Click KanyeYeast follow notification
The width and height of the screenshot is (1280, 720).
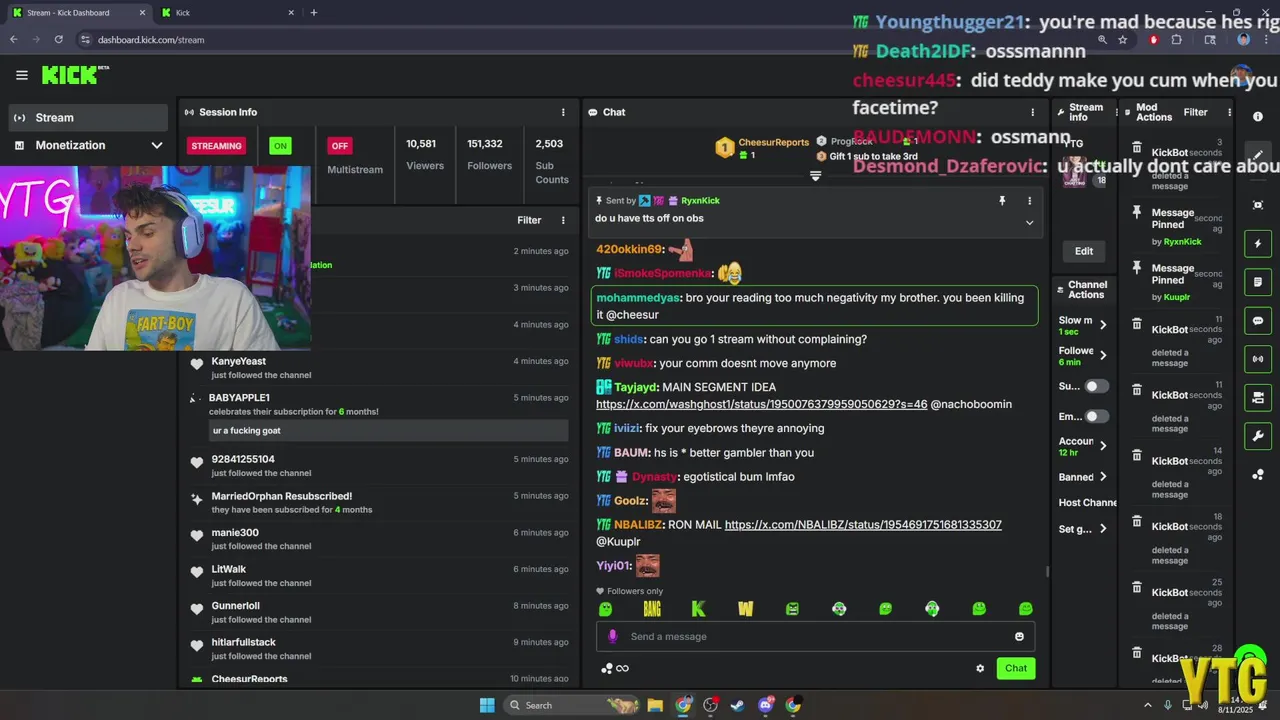(x=378, y=367)
